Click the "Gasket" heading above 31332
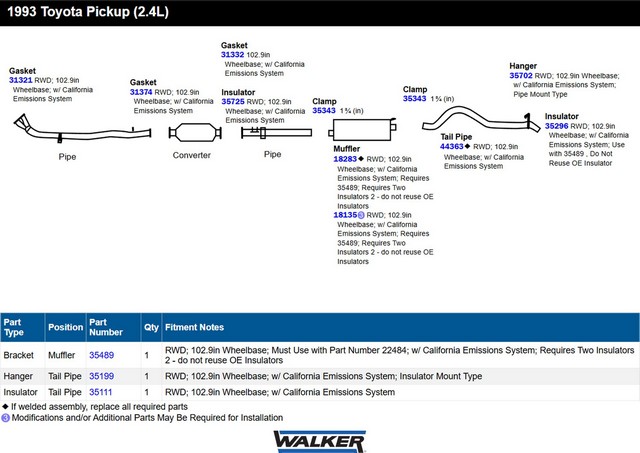 (234, 45)
